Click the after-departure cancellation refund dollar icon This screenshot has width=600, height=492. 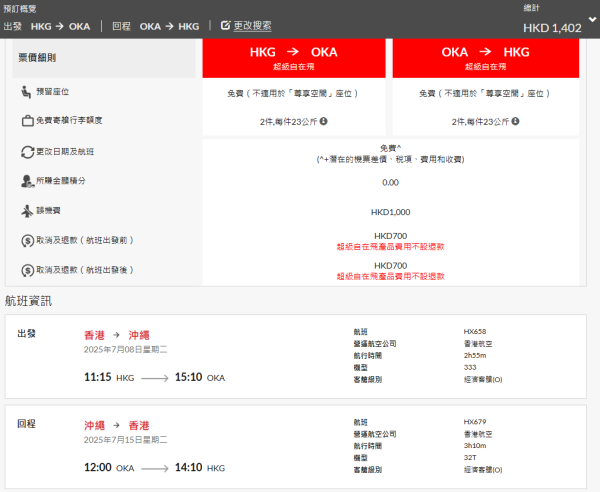(28, 270)
